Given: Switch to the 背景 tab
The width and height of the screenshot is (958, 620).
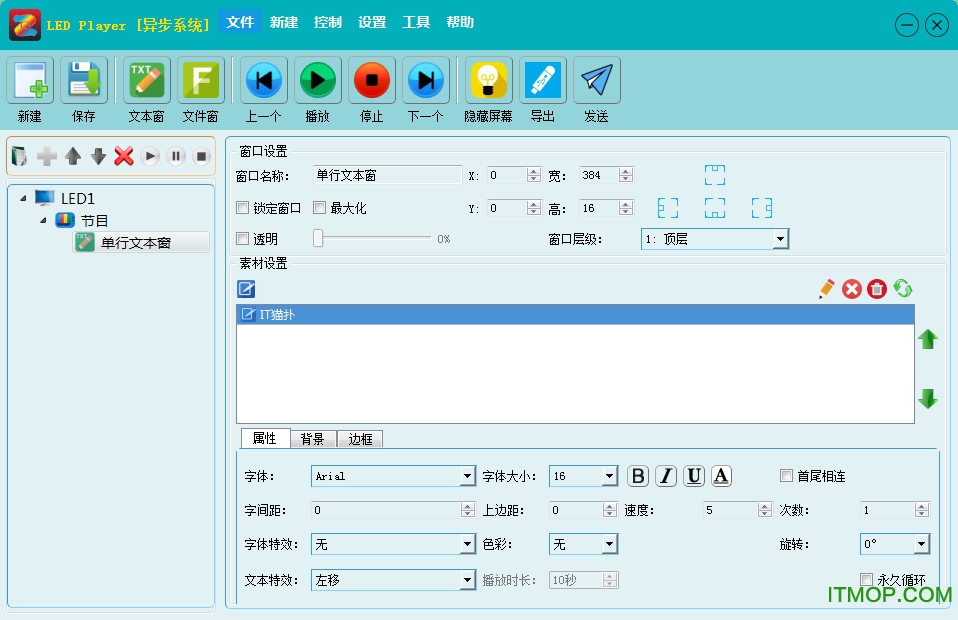Looking at the screenshot, I should [x=312, y=439].
